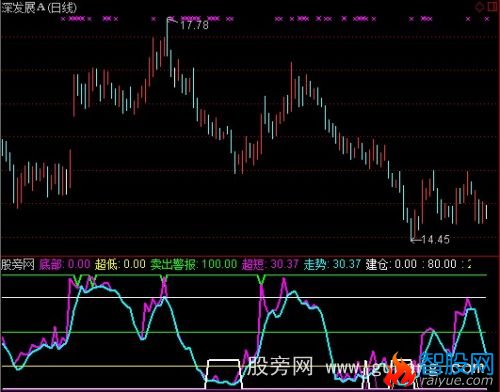This screenshot has width=500, height=392.
Task: Click the 80.00 value in indicator header
Action: click(x=442, y=264)
